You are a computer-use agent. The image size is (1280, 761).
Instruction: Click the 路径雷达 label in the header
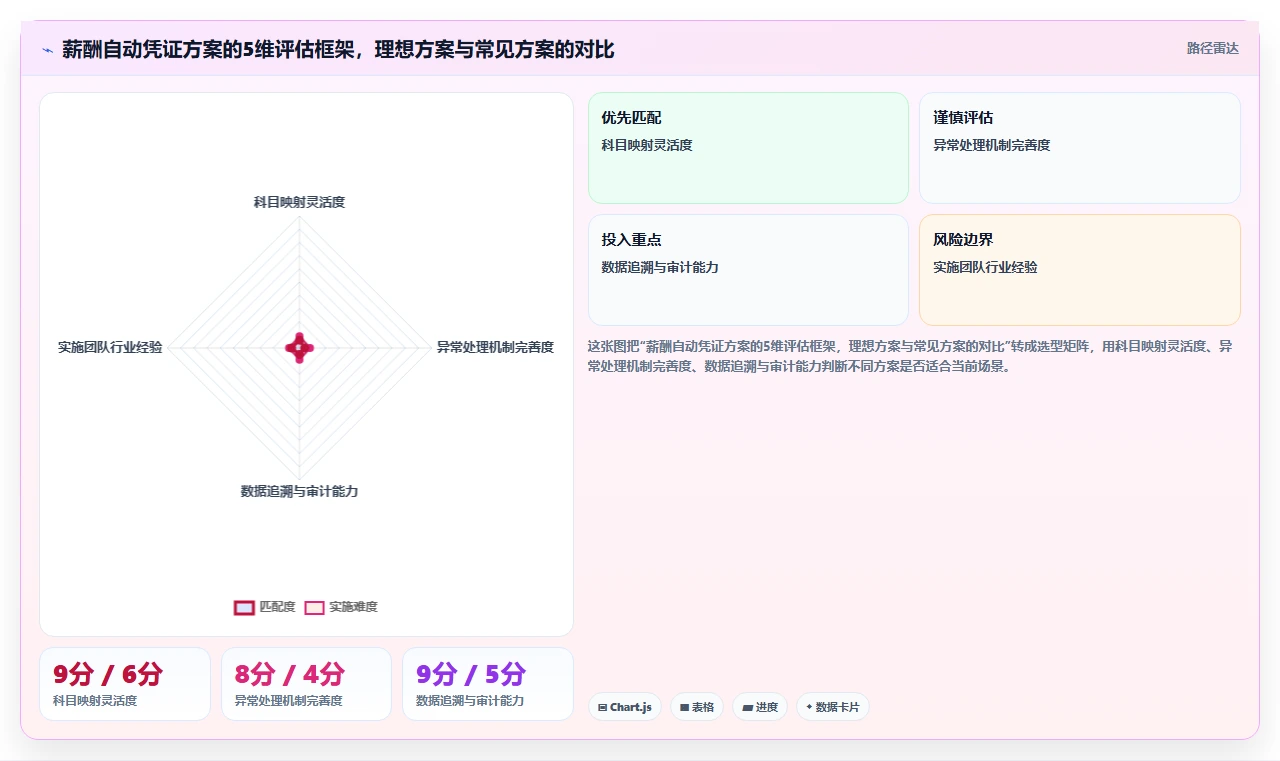pyautogui.click(x=1212, y=48)
